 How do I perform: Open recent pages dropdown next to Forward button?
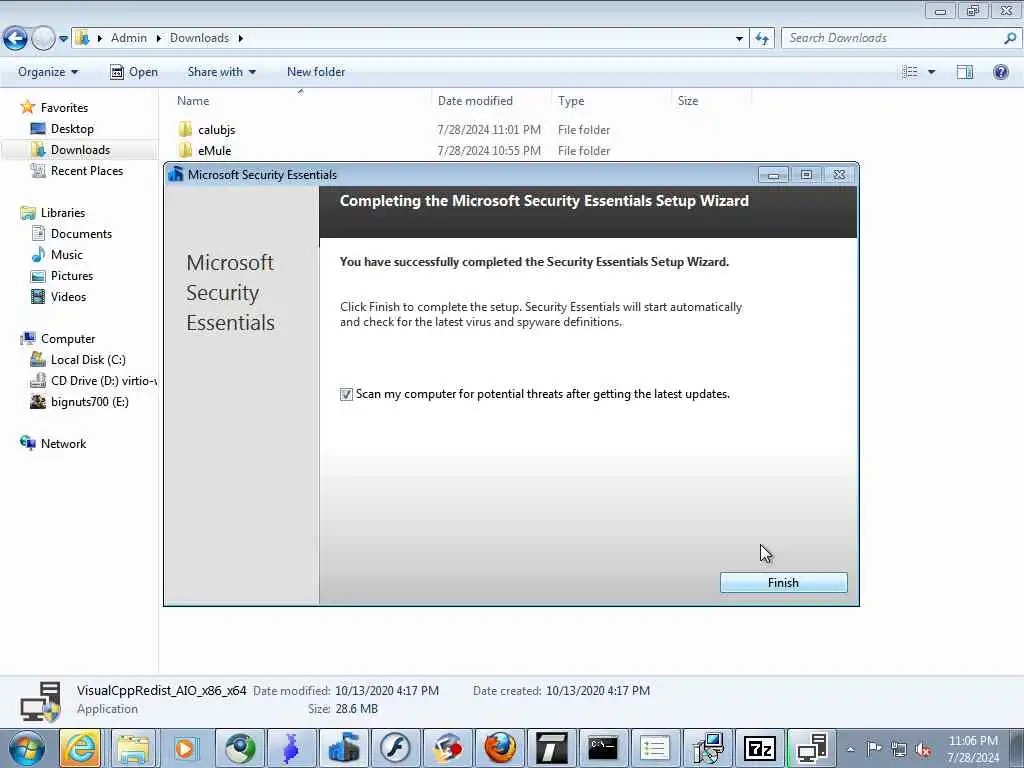(63, 39)
